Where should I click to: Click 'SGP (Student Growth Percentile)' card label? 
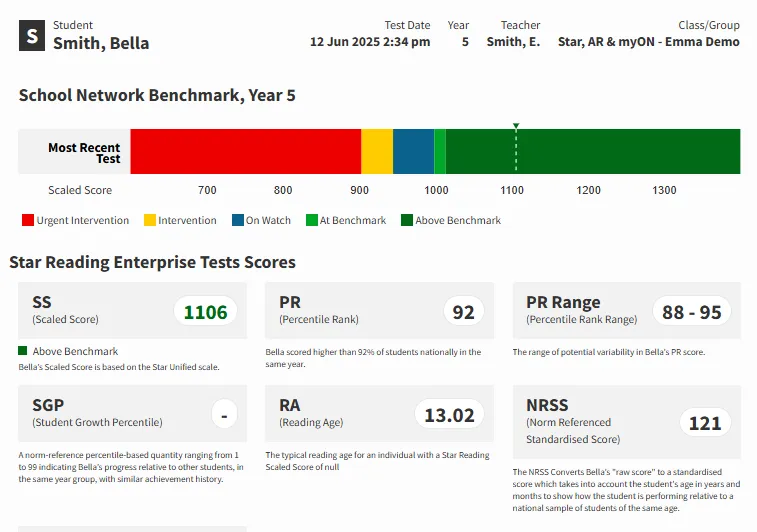coord(97,413)
